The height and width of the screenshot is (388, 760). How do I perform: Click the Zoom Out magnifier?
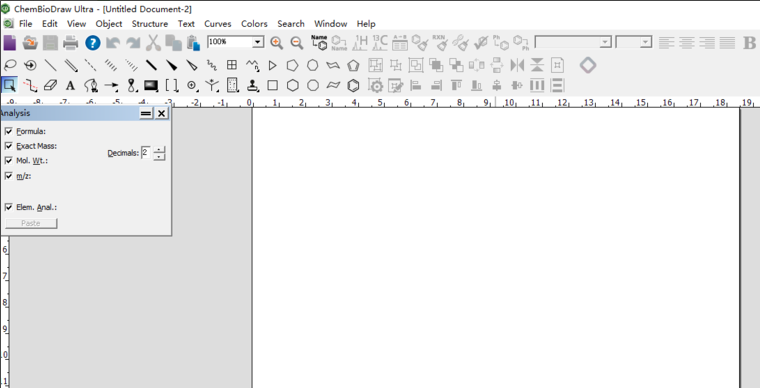coord(297,43)
